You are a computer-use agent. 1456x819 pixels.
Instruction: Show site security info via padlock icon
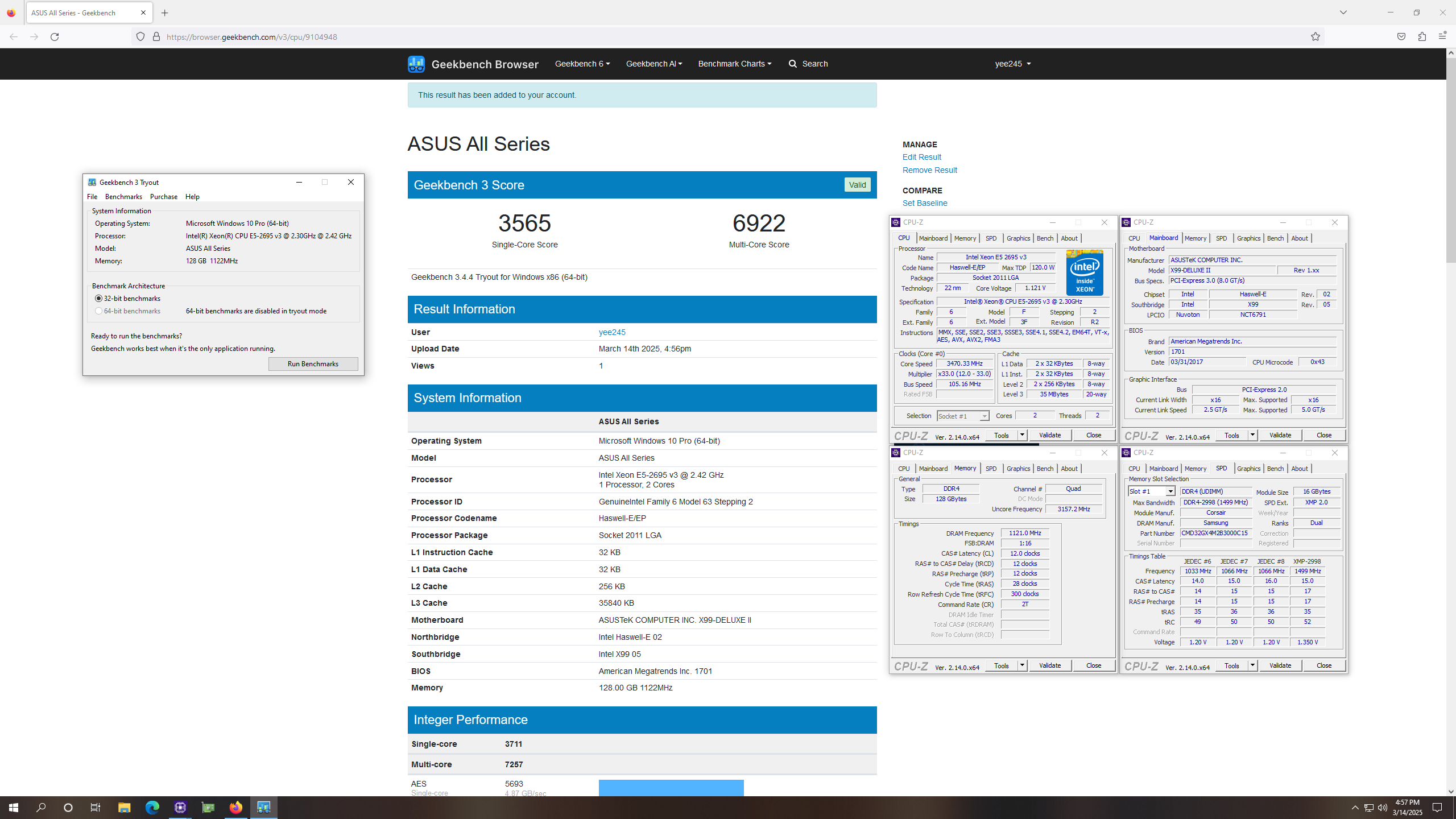[156, 37]
